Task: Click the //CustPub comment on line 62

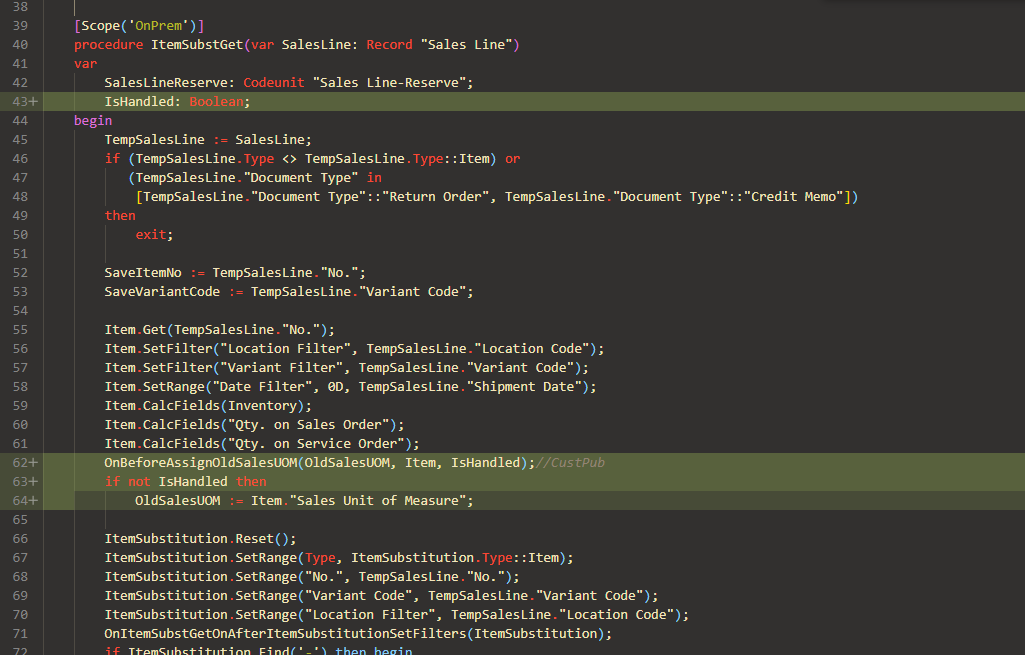Action: click(570, 462)
